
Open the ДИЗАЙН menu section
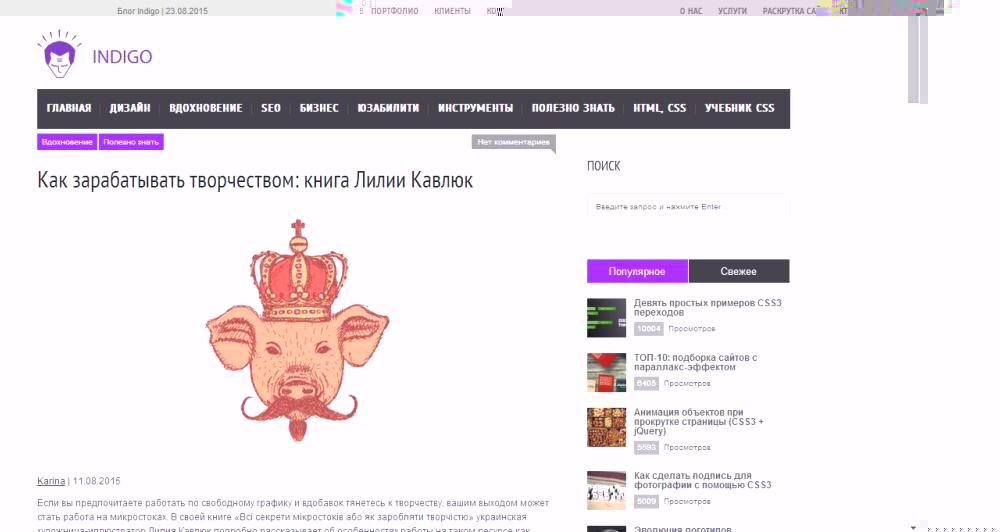tap(130, 108)
